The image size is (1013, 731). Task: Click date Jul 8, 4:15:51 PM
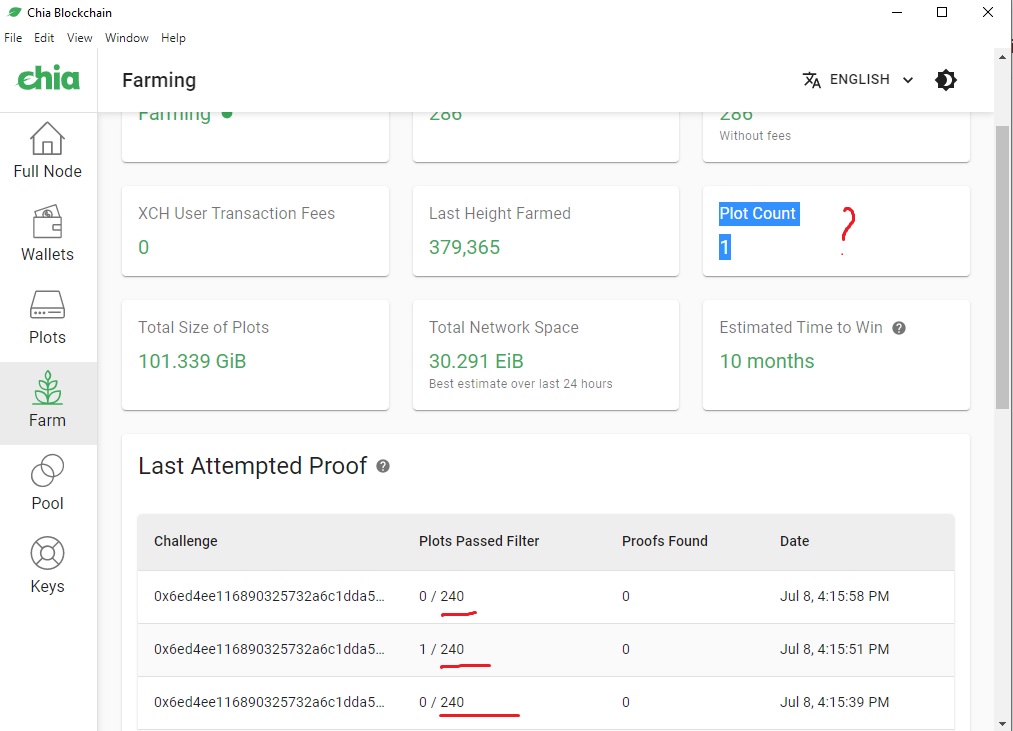(834, 649)
